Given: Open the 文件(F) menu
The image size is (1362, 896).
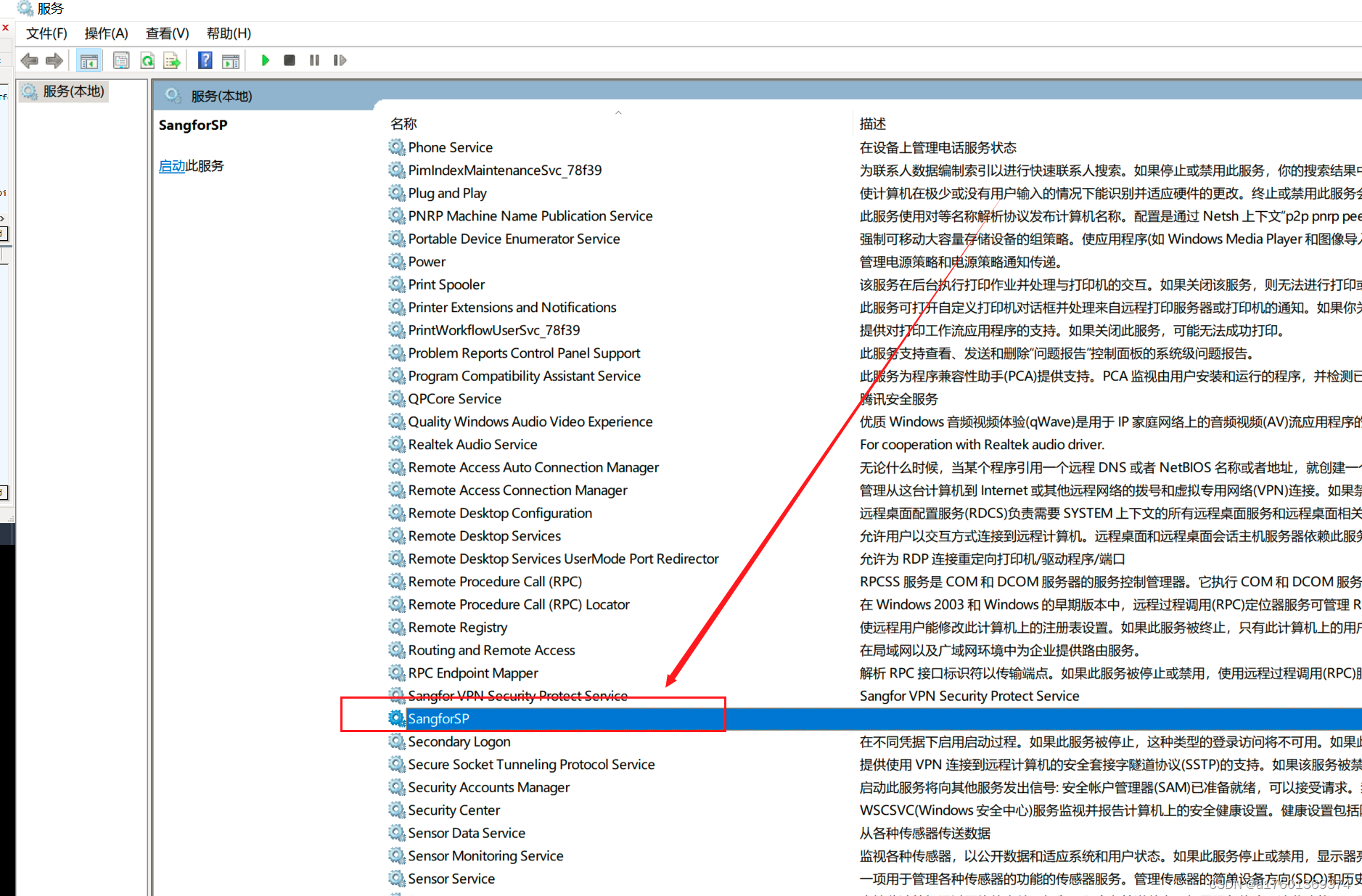Looking at the screenshot, I should [46, 33].
